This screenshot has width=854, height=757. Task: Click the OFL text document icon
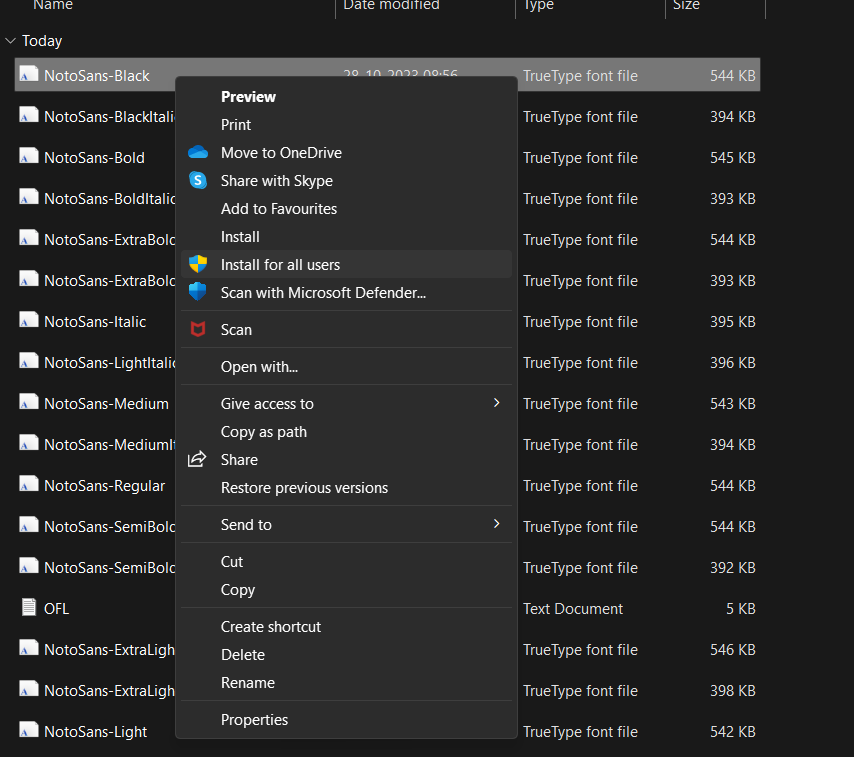tap(29, 608)
